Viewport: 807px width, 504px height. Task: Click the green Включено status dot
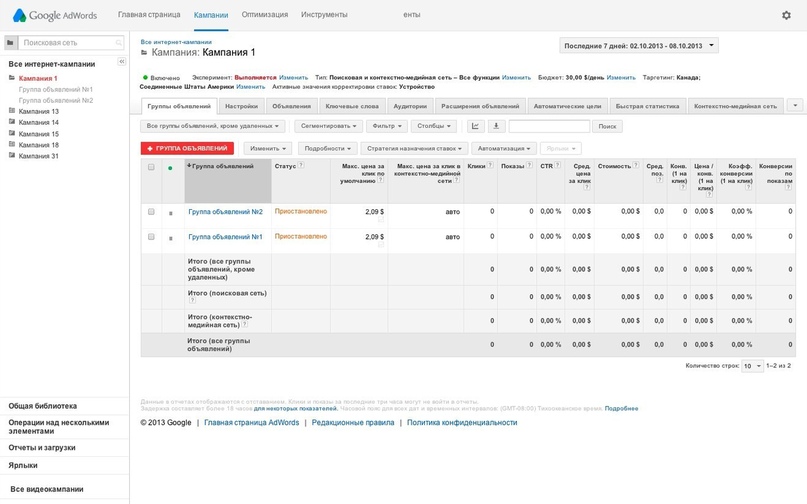click(145, 78)
